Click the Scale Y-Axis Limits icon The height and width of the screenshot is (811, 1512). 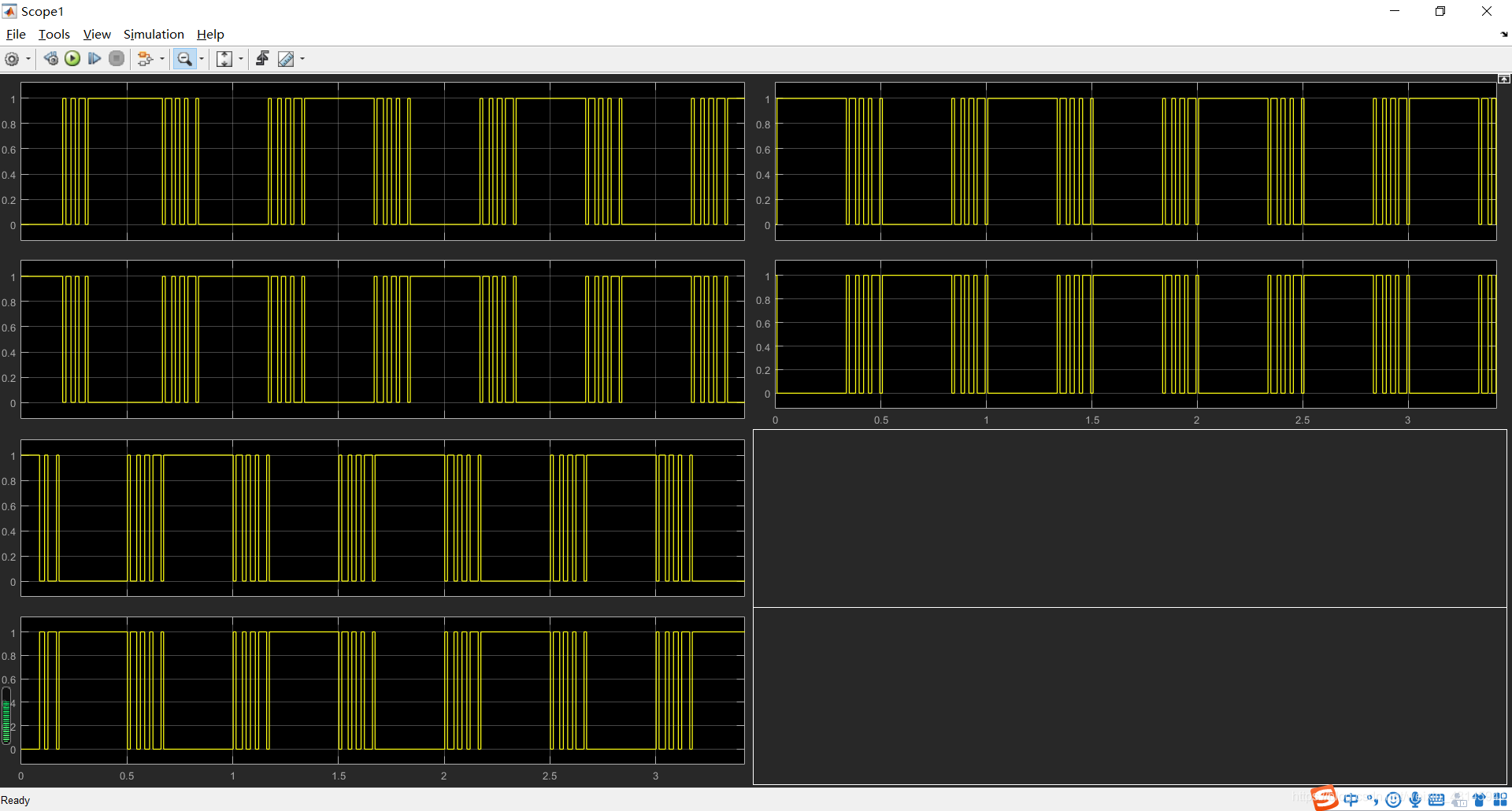(224, 59)
